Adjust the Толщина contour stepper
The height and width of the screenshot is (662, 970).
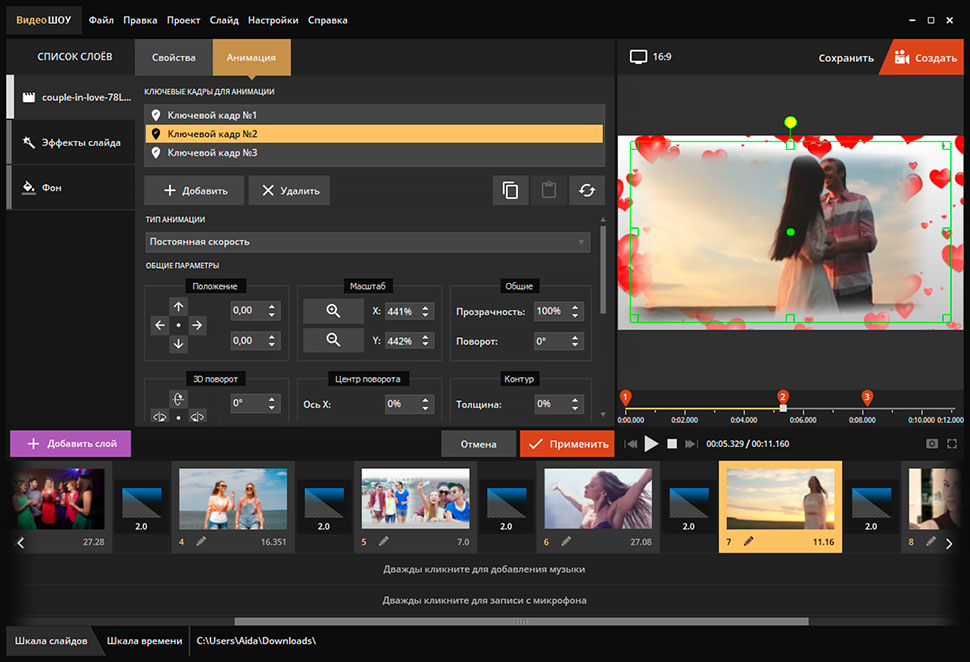coord(575,404)
